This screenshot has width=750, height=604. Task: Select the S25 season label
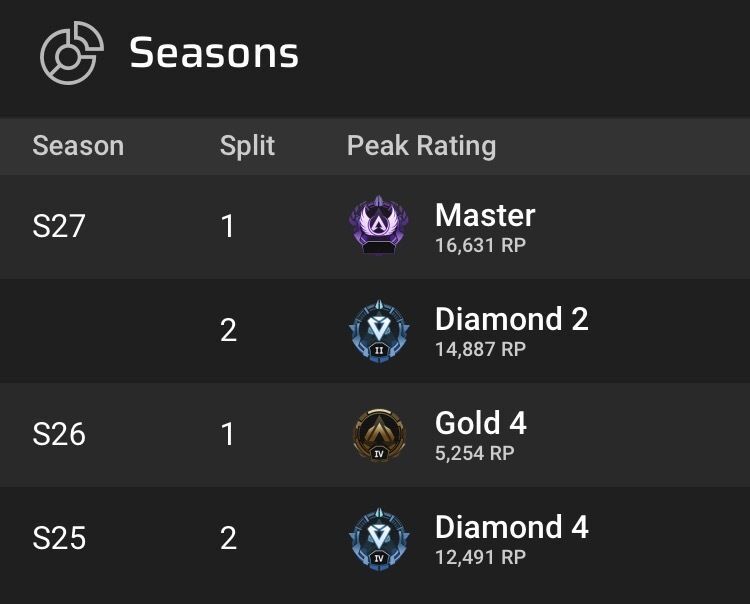[59, 539]
